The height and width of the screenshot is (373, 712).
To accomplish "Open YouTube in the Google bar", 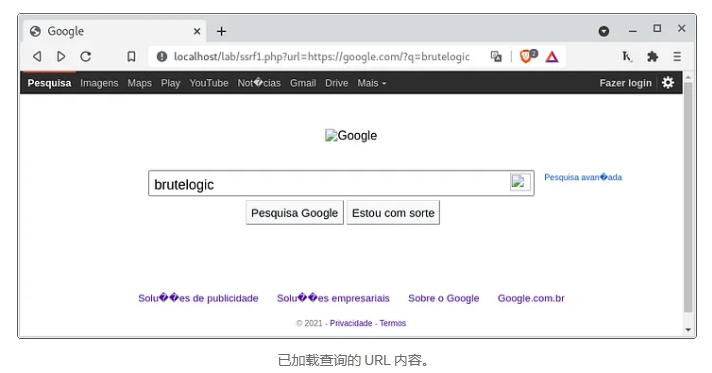I will (x=209, y=83).
